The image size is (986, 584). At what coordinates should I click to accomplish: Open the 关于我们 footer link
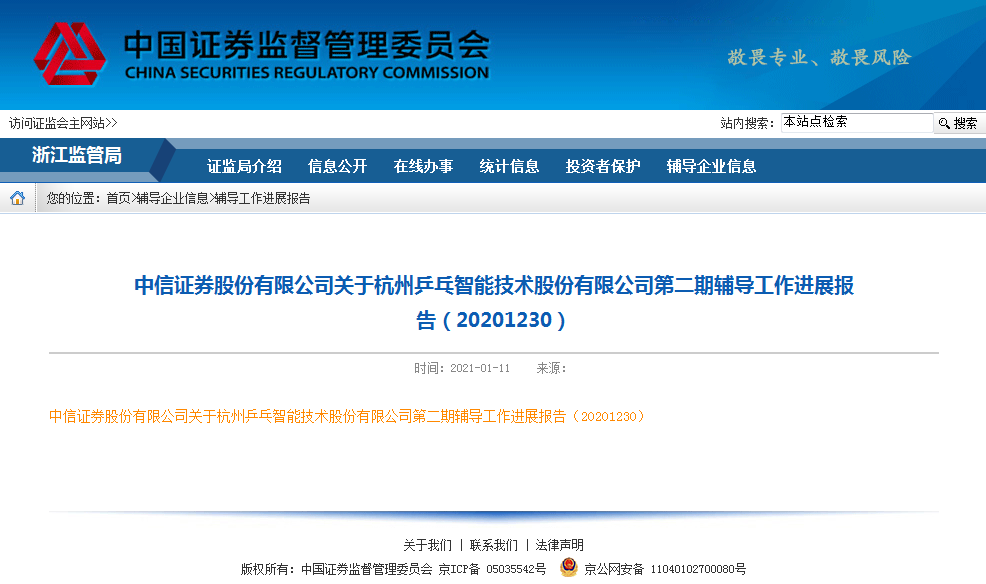pos(427,545)
